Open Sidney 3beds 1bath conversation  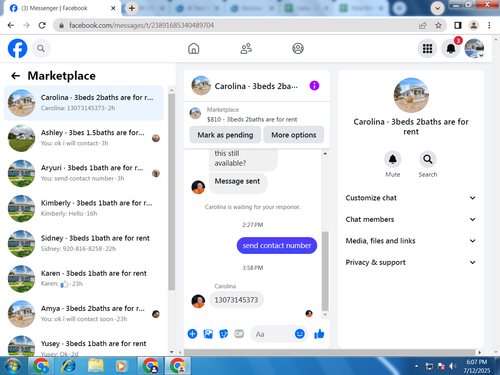coord(84,244)
